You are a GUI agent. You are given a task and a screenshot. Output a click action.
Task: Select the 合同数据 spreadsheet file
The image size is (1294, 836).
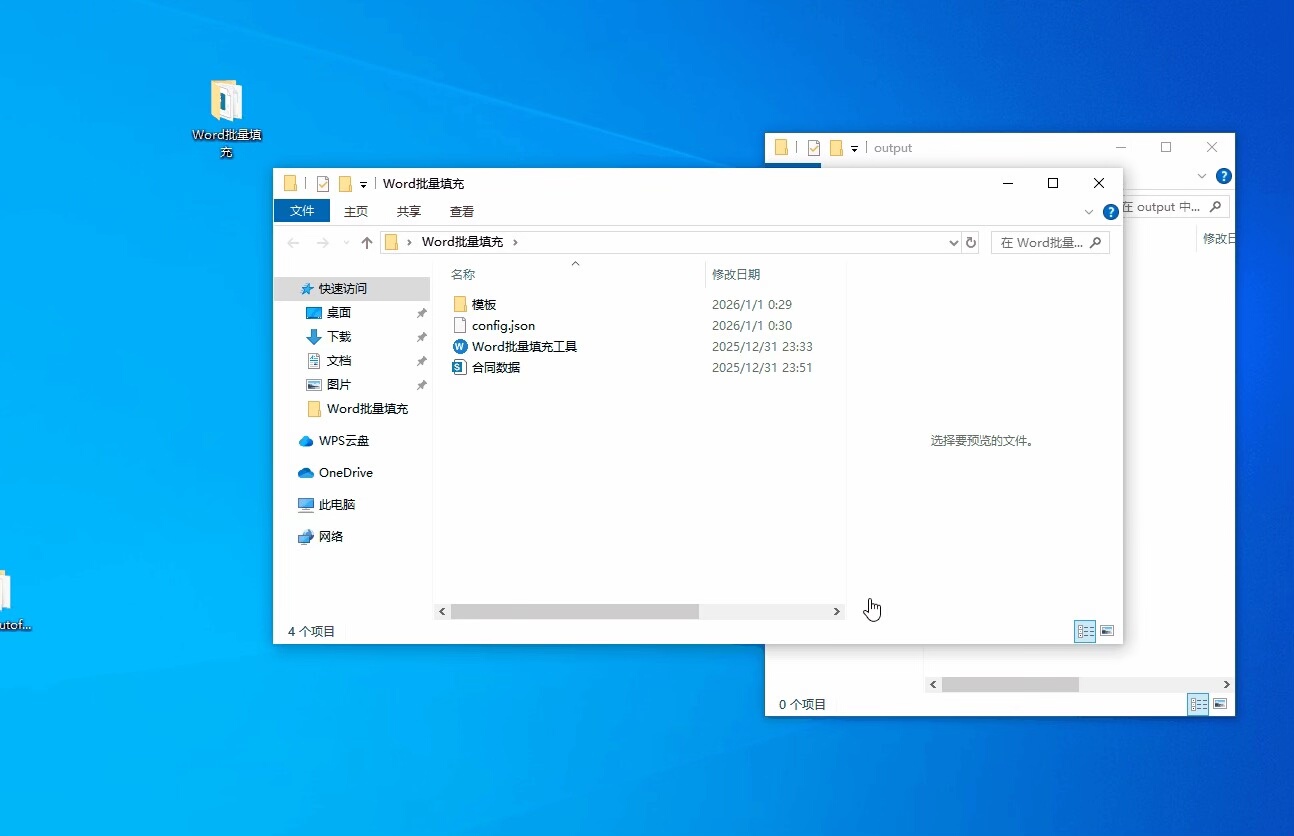[496, 368]
